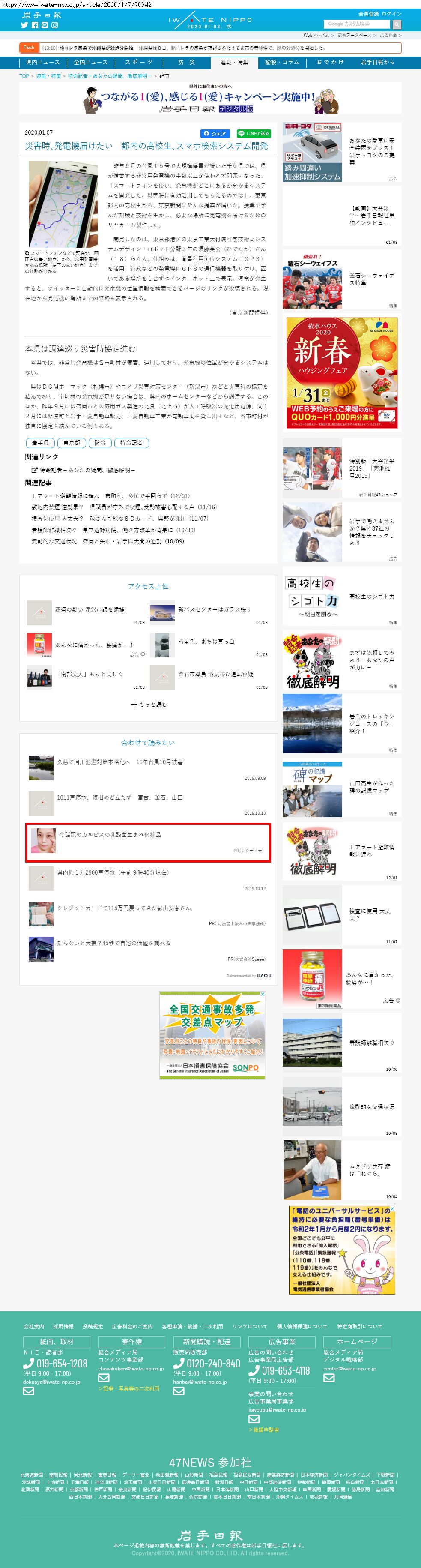Send article with LINEで送る button
The image size is (421, 1568).
254,133
